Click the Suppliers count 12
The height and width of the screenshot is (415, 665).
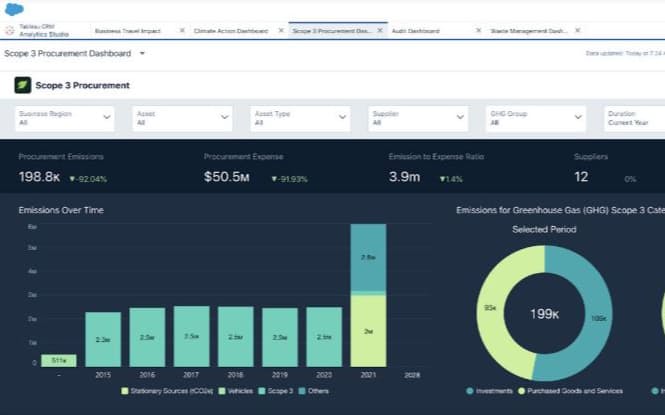tap(581, 177)
